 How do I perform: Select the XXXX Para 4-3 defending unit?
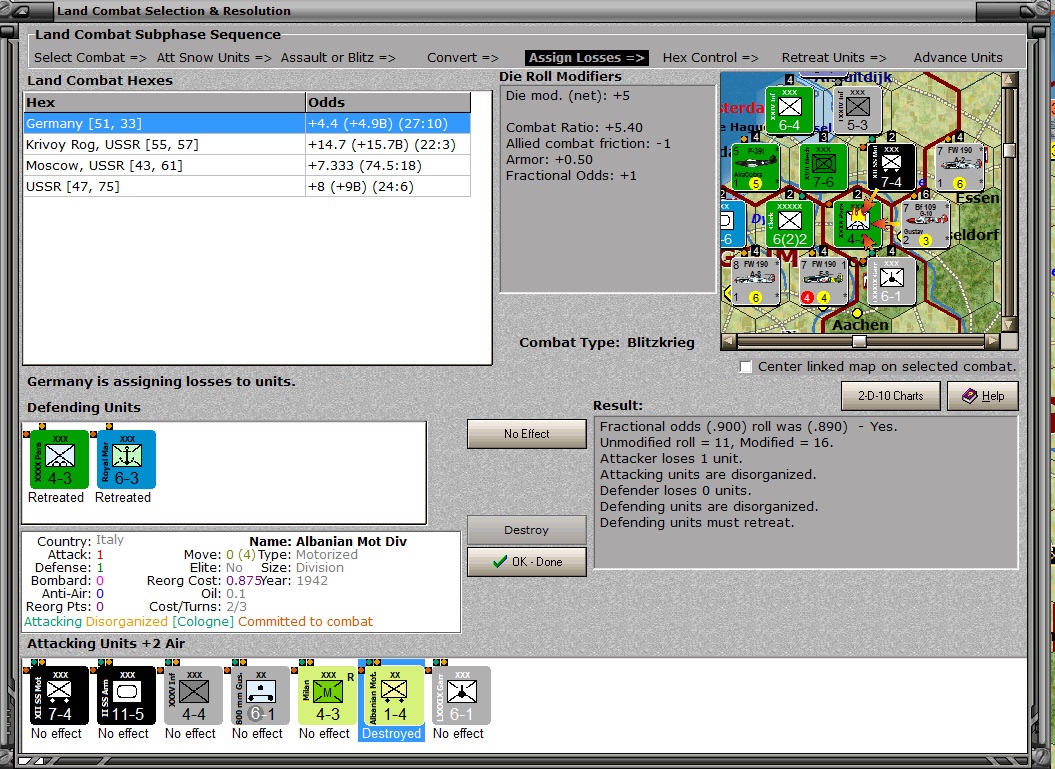click(x=59, y=460)
